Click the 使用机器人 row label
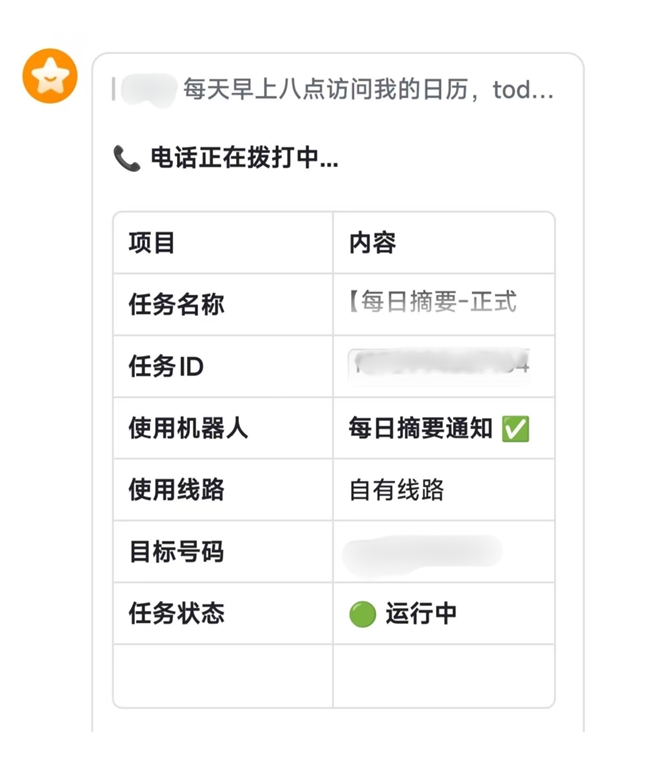The width and height of the screenshot is (650, 778). click(x=188, y=429)
